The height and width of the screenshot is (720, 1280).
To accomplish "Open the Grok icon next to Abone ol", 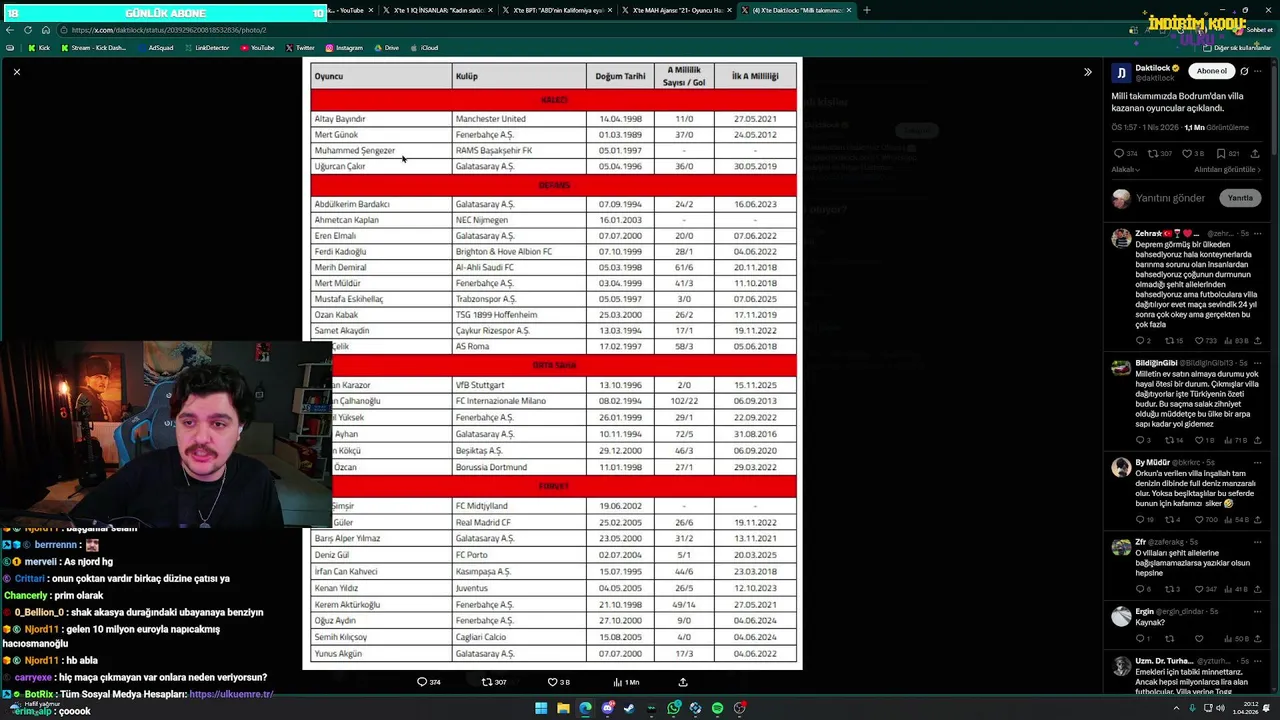I will 1244,71.
